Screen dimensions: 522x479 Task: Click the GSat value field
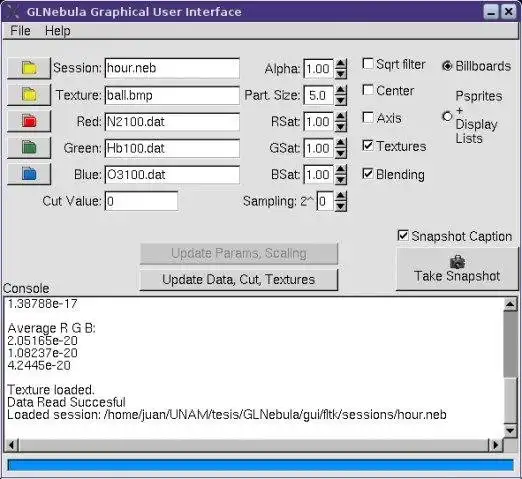319,148
